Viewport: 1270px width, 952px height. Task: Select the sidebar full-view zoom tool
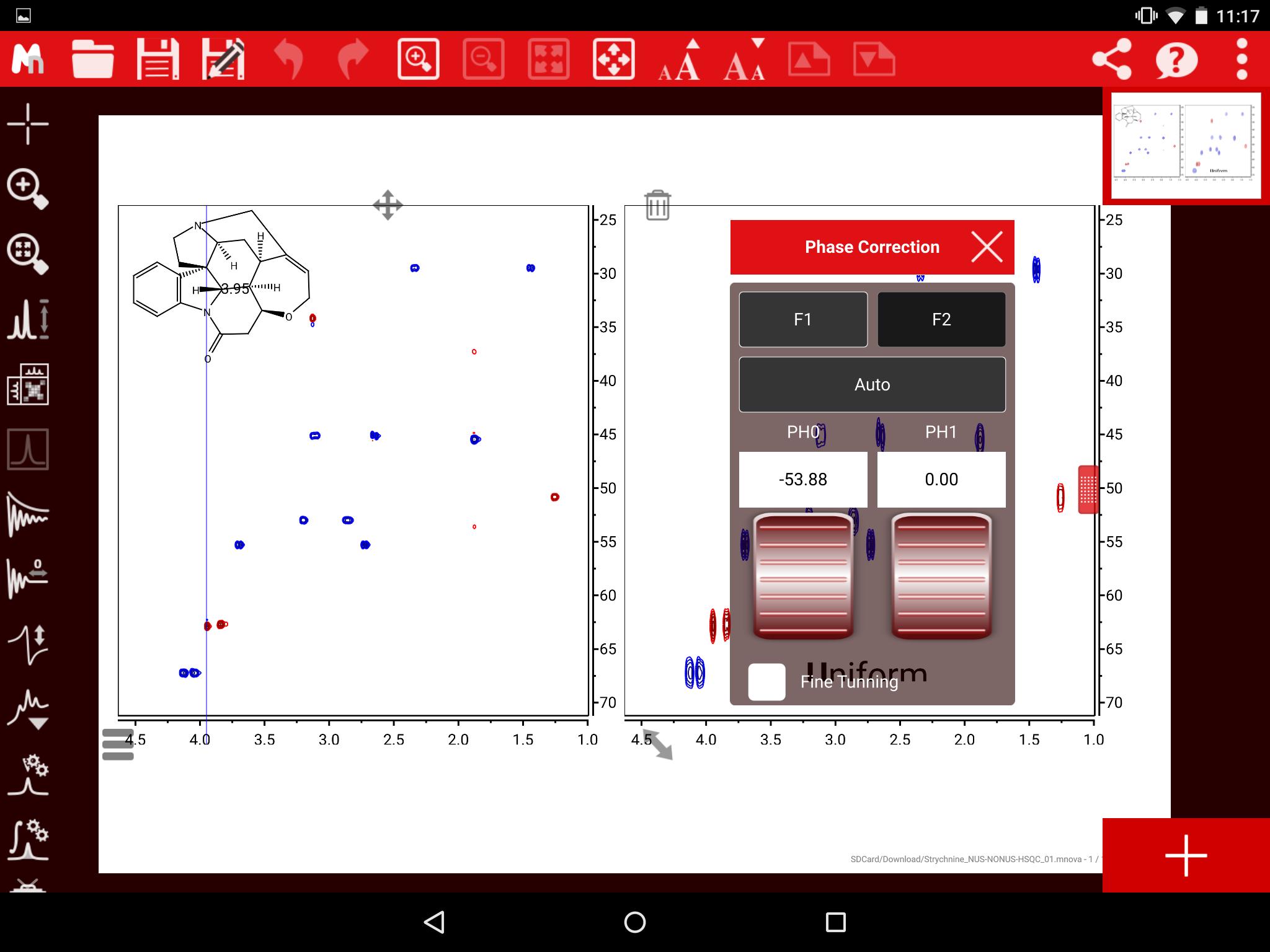pos(28,253)
